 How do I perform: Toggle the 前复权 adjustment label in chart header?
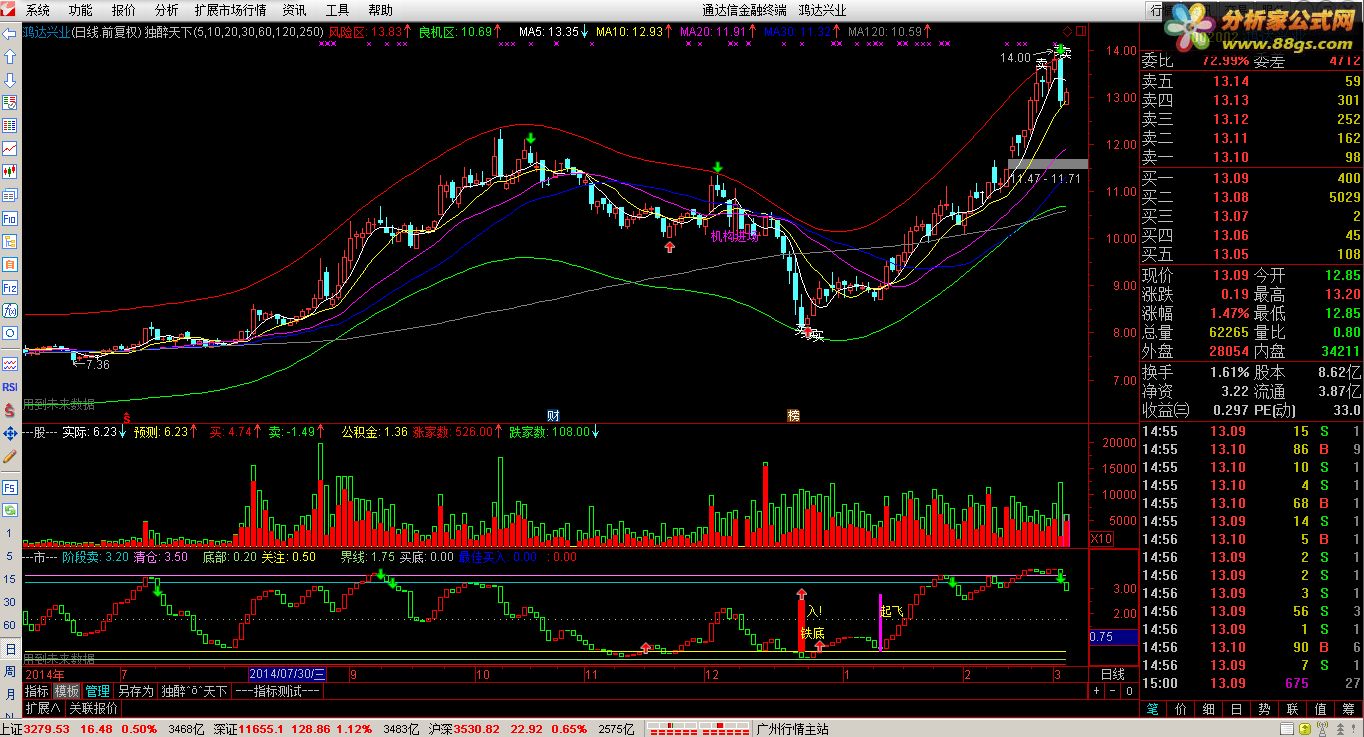coord(119,31)
